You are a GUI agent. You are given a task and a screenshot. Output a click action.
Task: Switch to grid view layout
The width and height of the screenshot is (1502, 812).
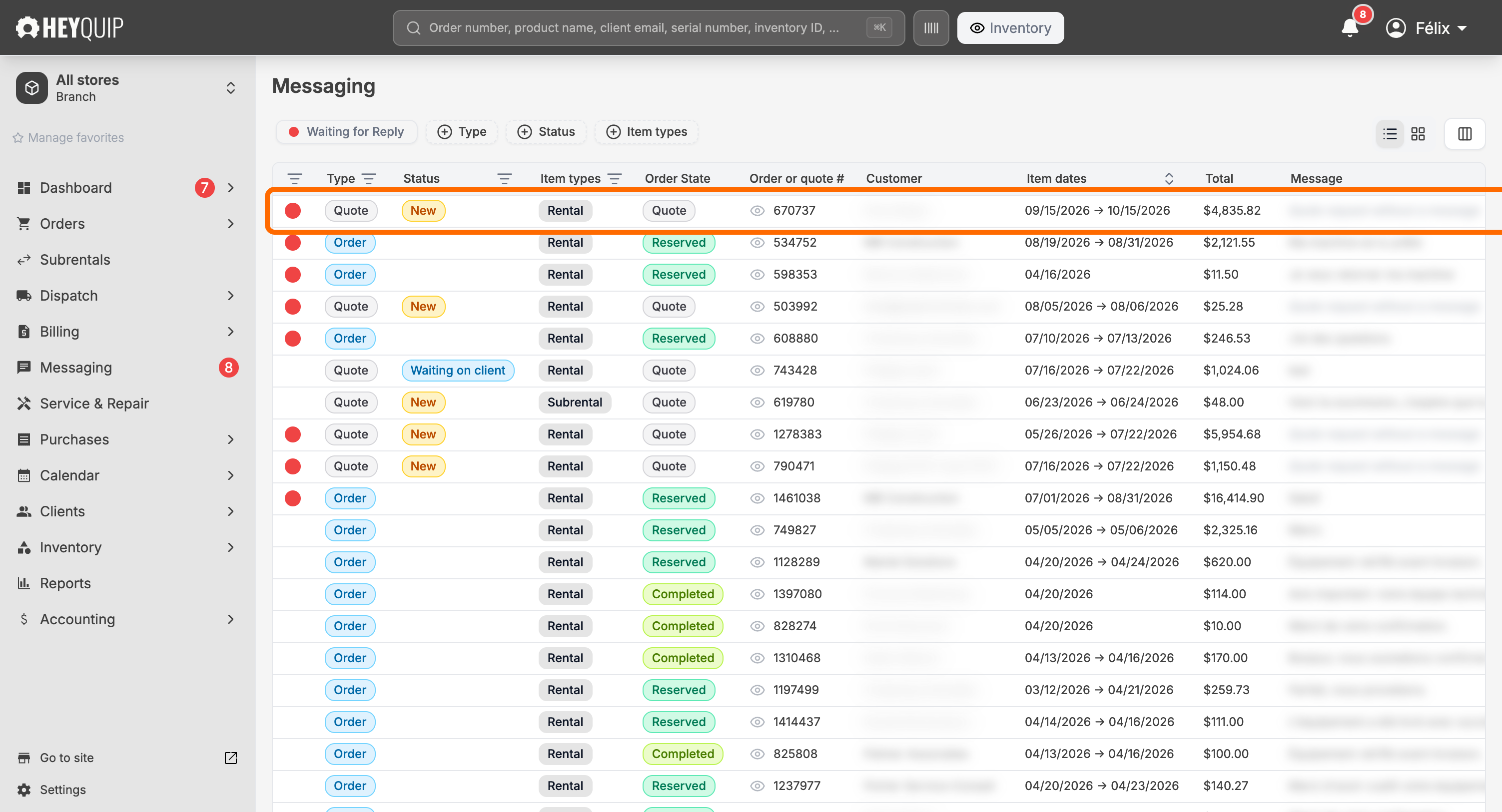click(x=1418, y=134)
